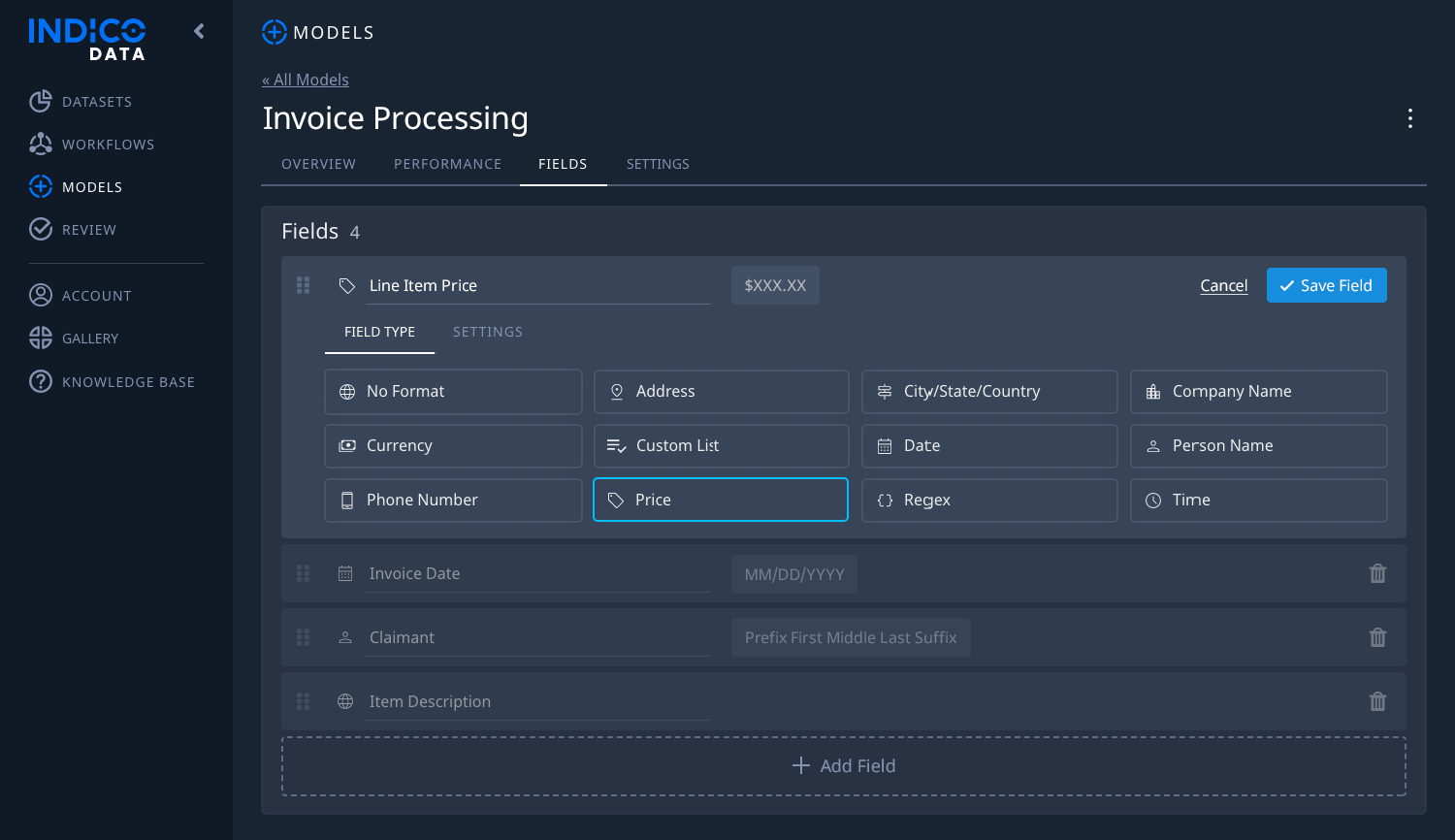Open the Knowledge Base help icon

point(41,381)
